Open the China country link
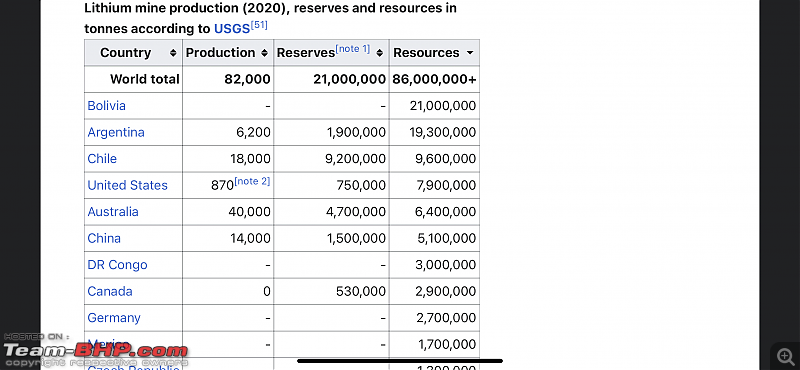 [104, 238]
